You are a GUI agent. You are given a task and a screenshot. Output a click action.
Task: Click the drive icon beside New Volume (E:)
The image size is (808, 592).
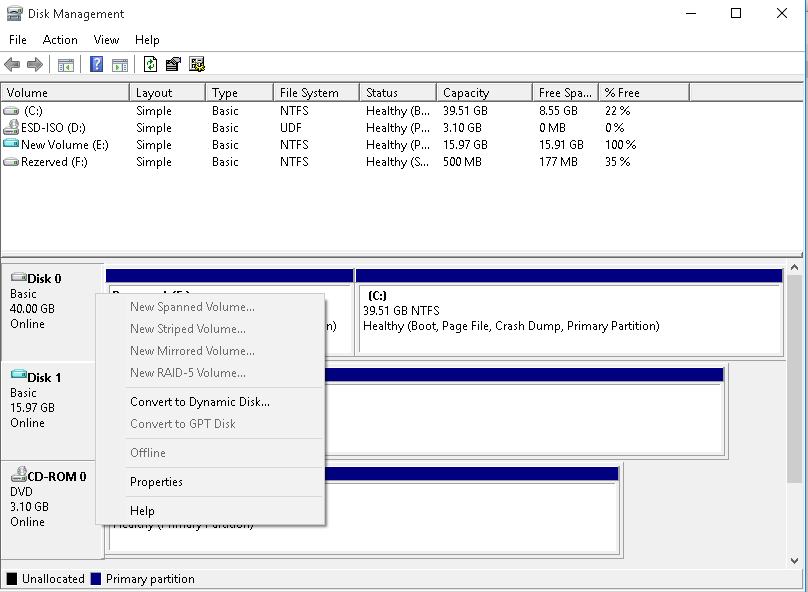11,144
